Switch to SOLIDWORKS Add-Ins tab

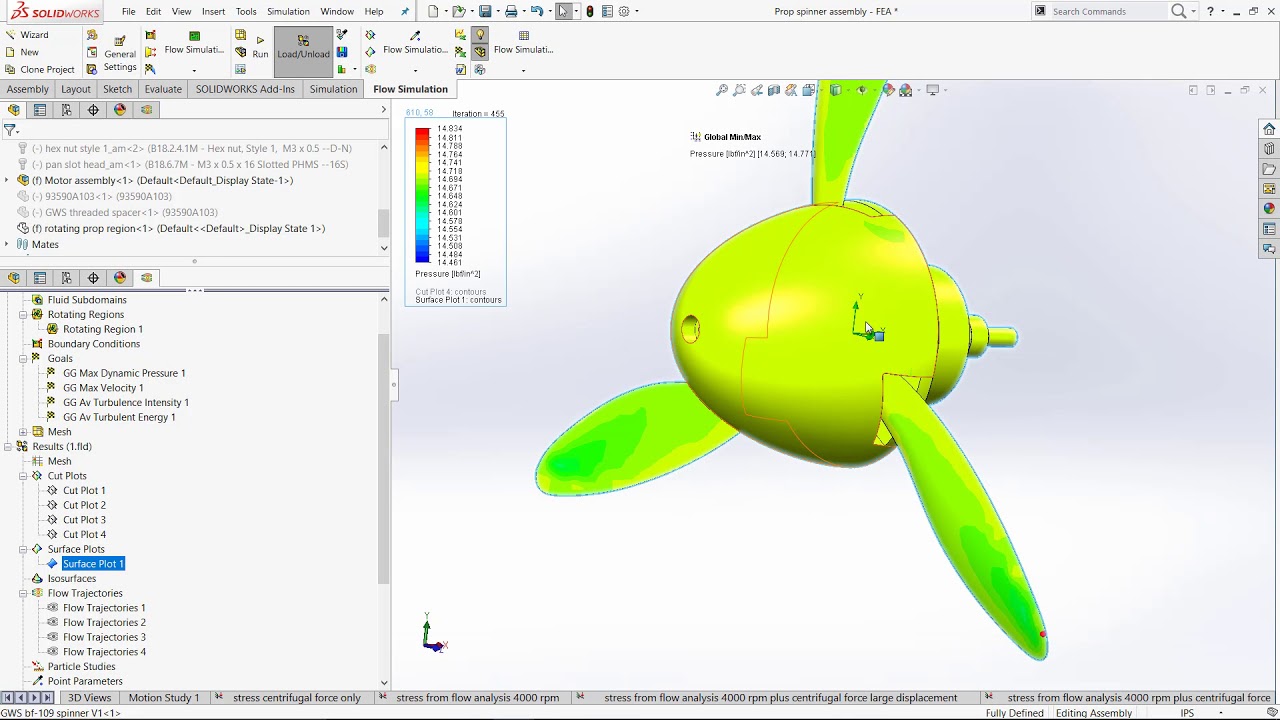pos(245,89)
